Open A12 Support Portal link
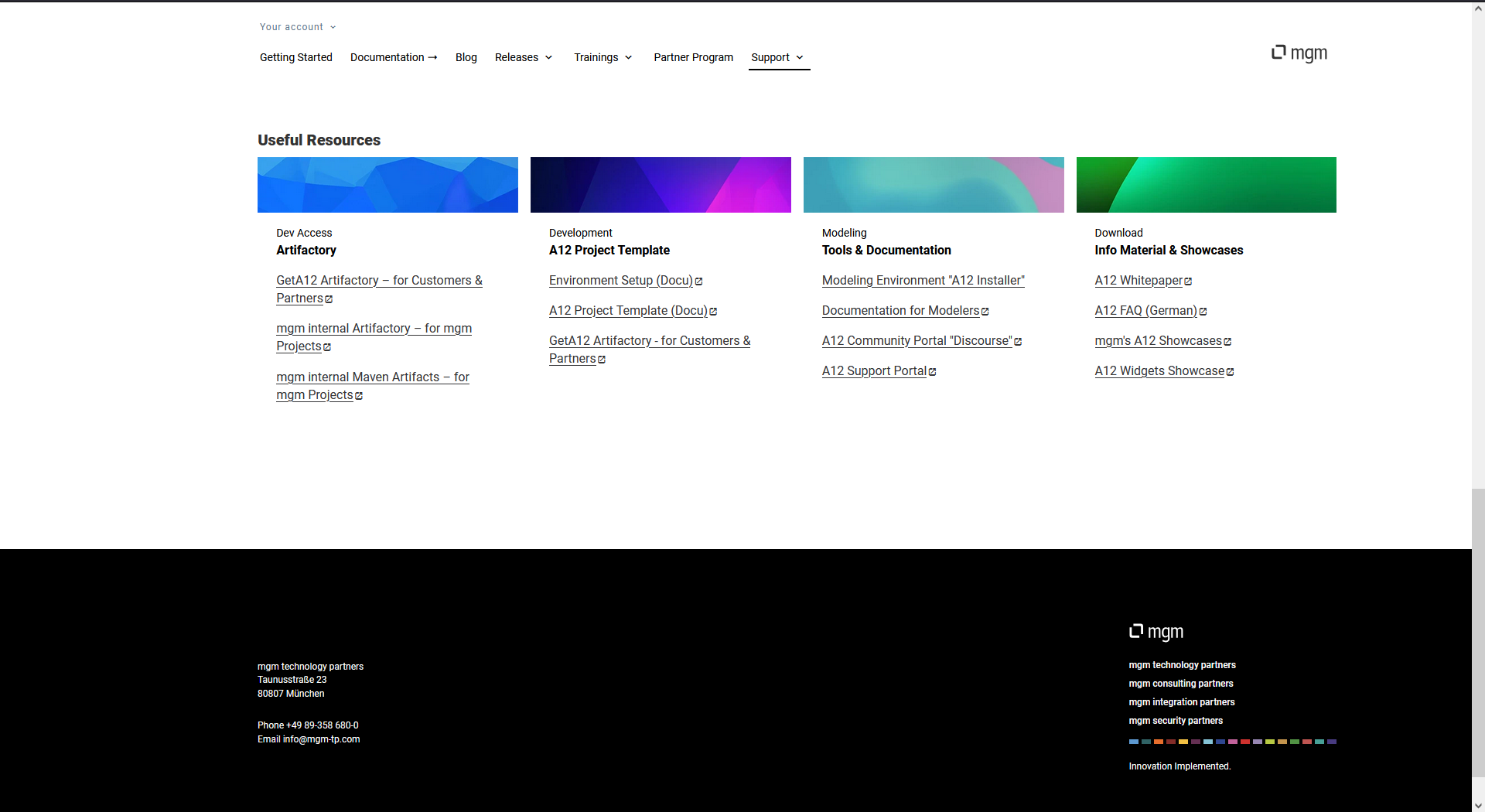 875,371
